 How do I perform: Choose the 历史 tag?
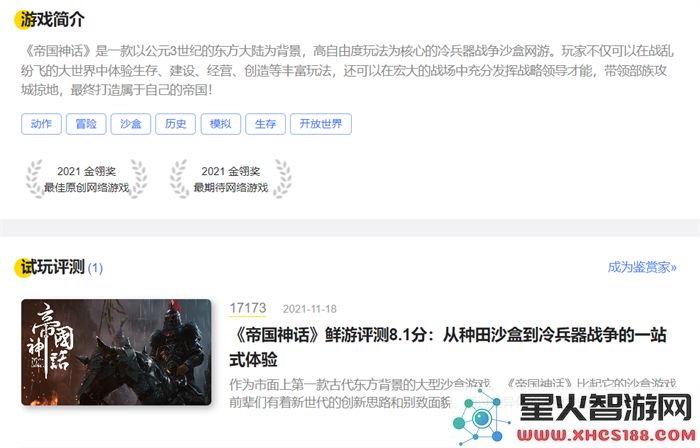(175, 124)
